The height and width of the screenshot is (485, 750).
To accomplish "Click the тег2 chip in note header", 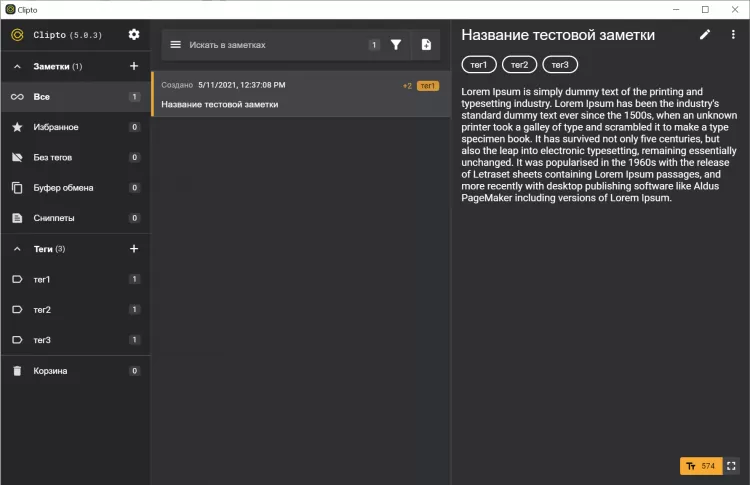I will (519, 65).
